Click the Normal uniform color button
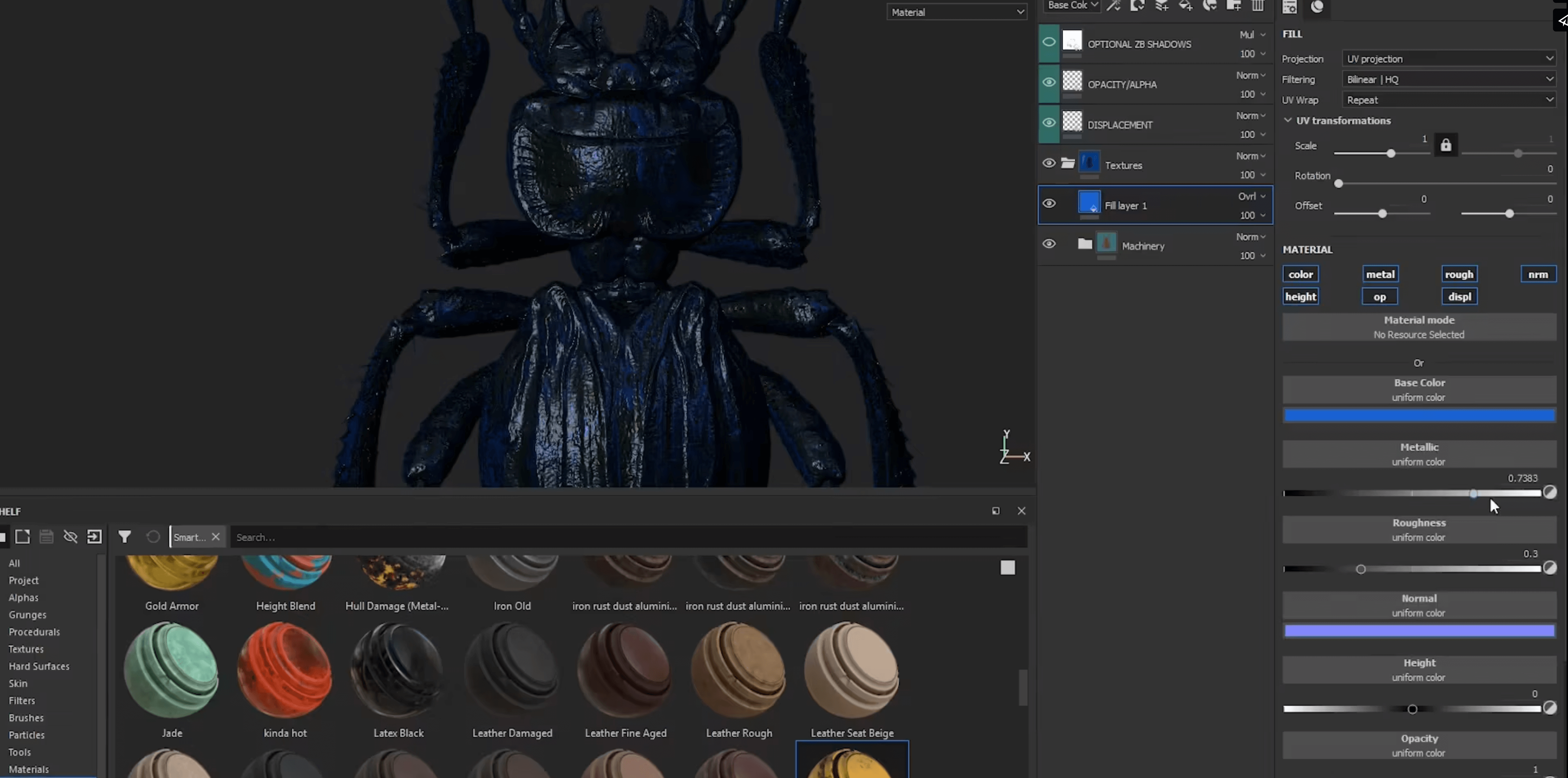 (1419, 605)
